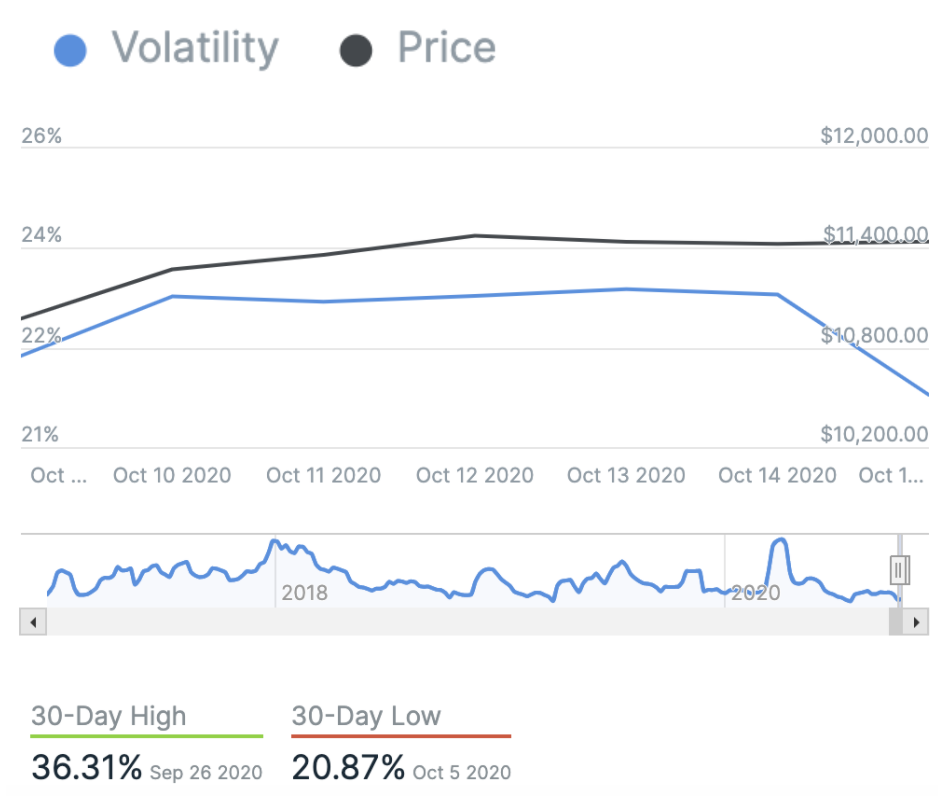Click the 20.87% low value
This screenshot has height=800, width=938.
point(348,767)
